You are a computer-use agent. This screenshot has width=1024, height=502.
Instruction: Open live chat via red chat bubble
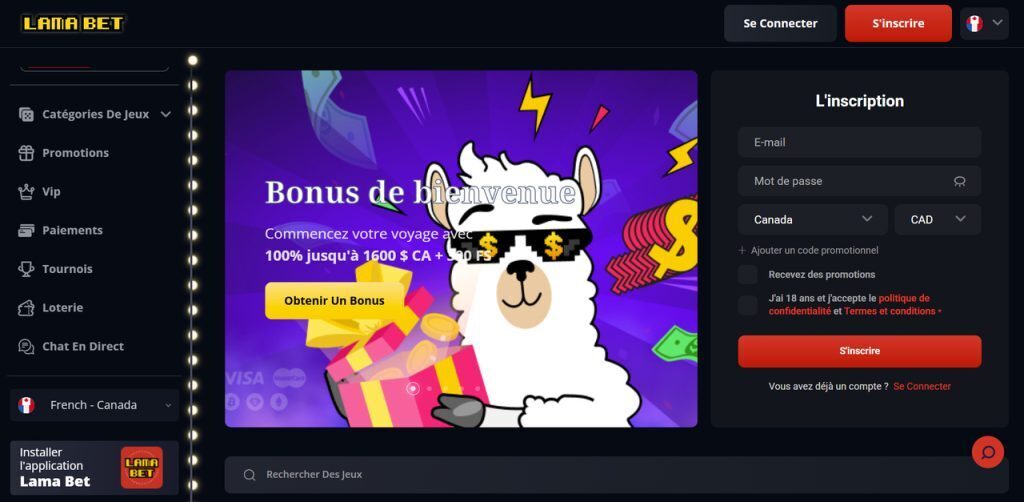[x=987, y=452]
